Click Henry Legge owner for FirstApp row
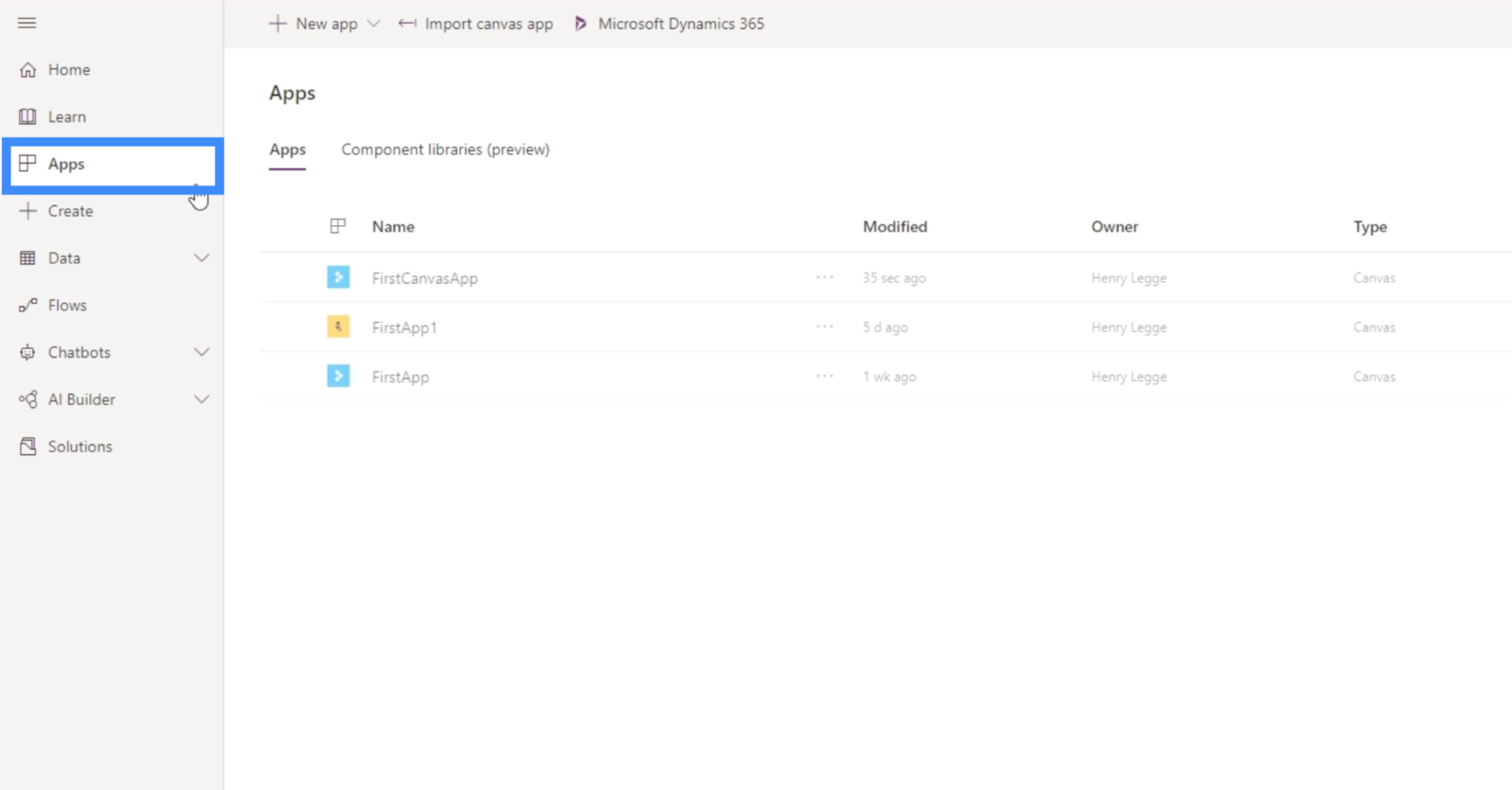Image resolution: width=1512 pixels, height=790 pixels. tap(1129, 377)
